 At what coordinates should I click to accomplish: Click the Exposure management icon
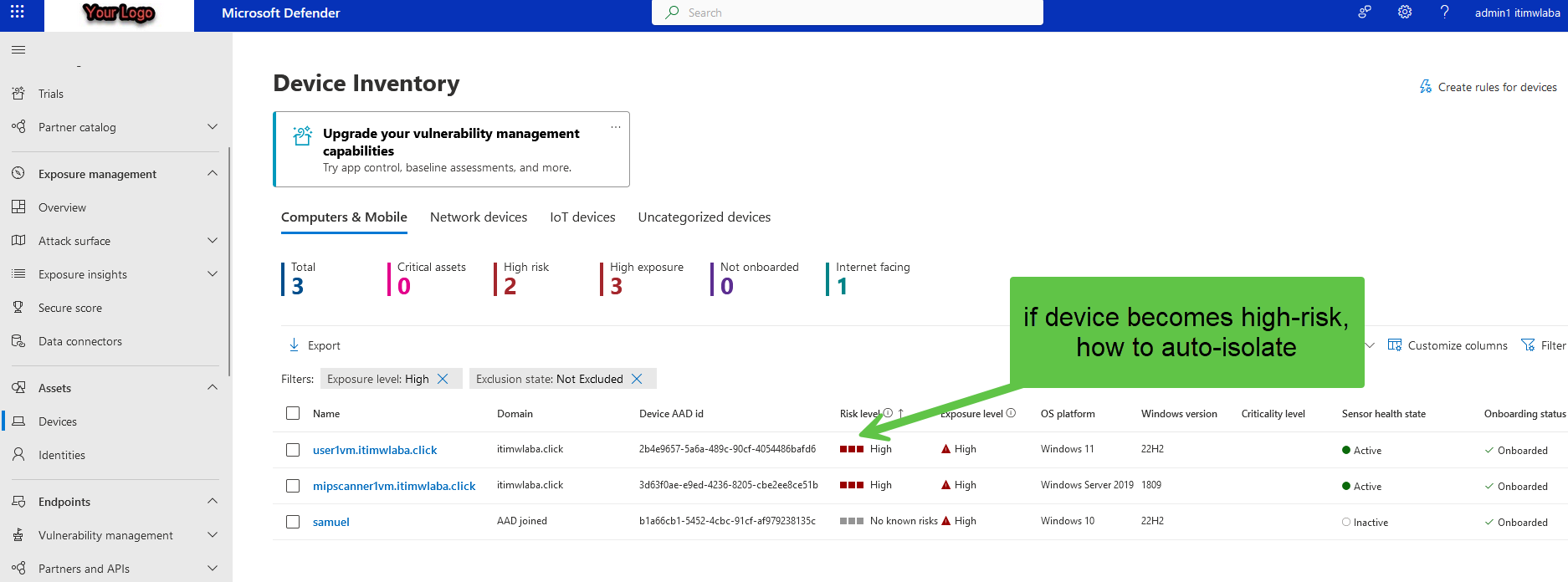coord(18,174)
